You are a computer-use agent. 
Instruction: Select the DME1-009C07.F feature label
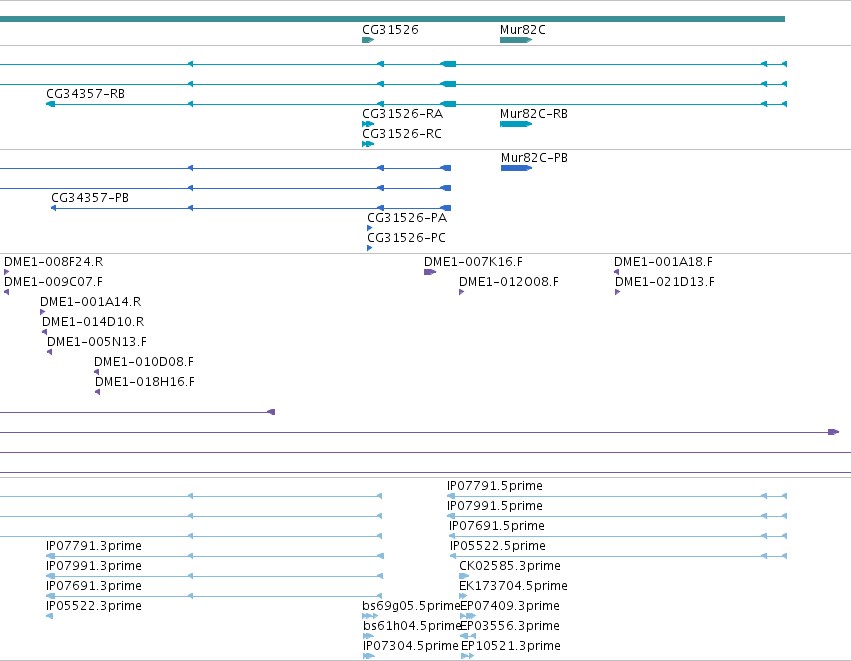[53, 282]
